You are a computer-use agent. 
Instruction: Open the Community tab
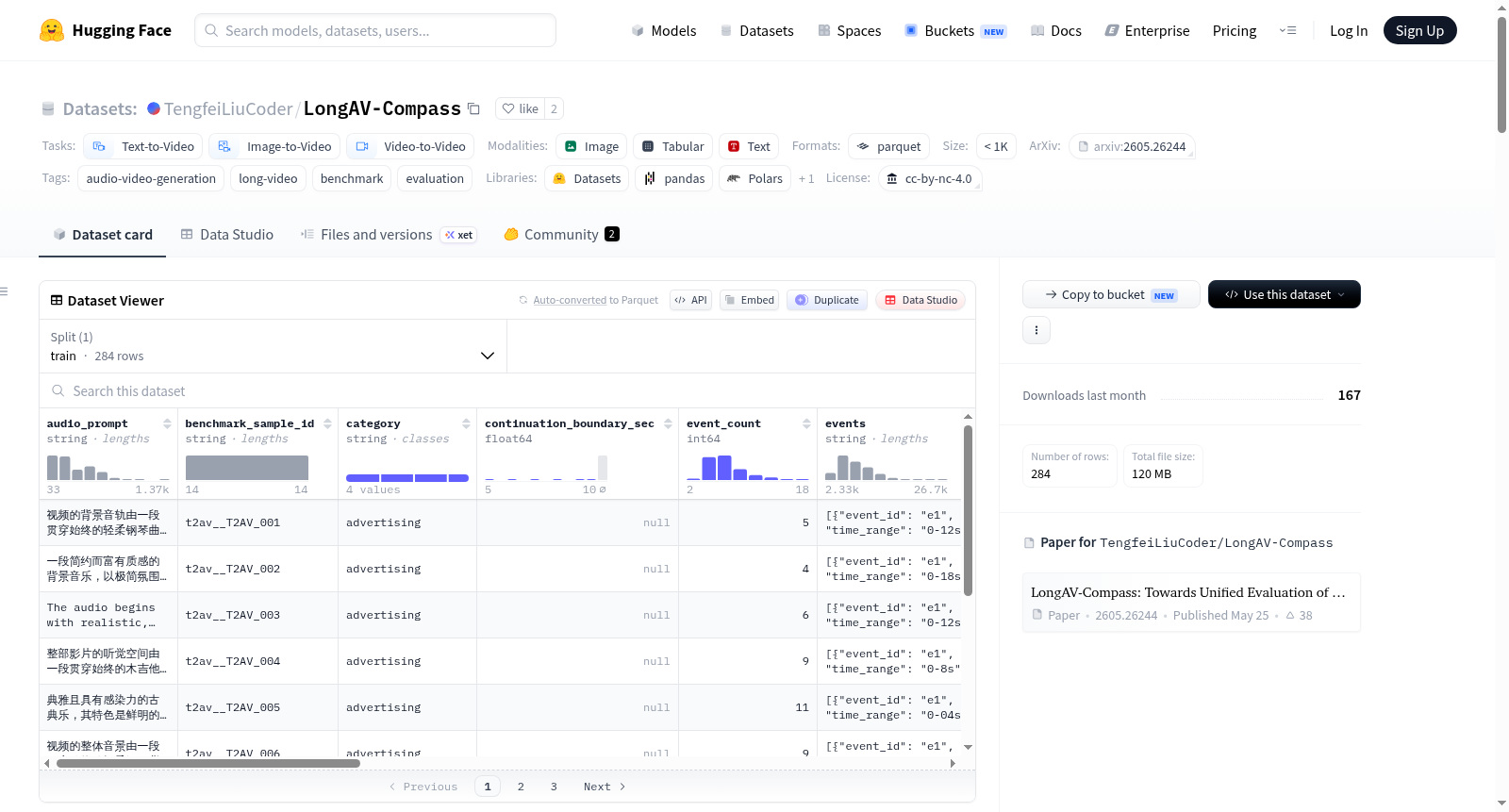[561, 235]
